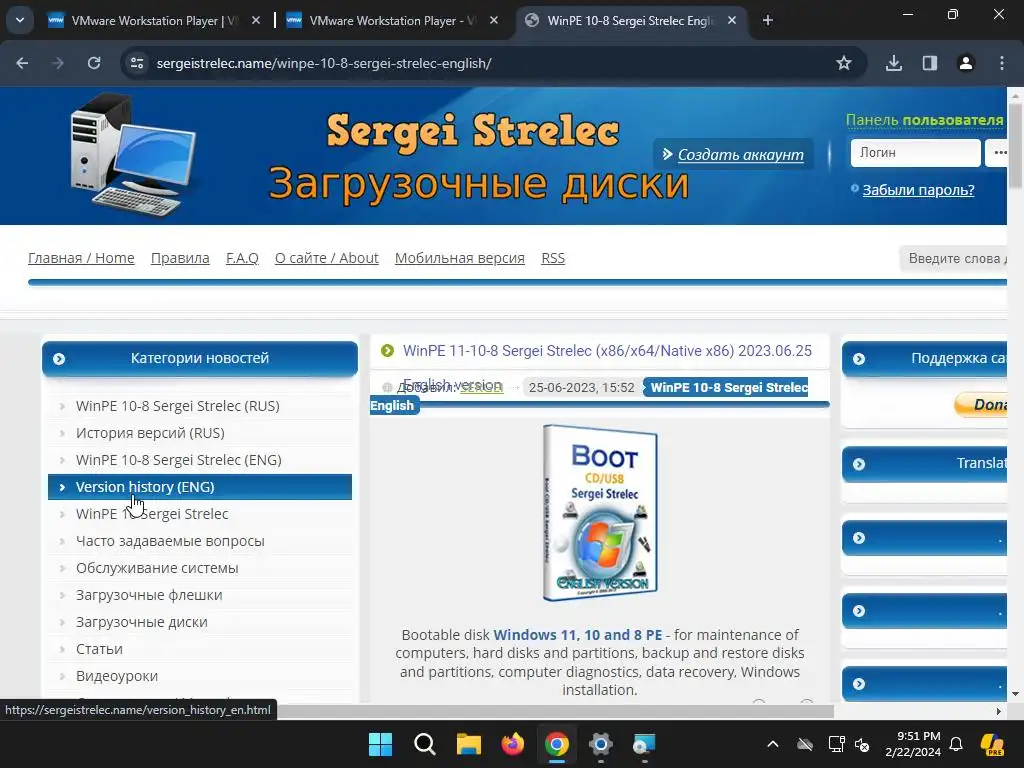Open the network display tray icon
Viewport: 1024px width, 768px height.
(x=837, y=744)
